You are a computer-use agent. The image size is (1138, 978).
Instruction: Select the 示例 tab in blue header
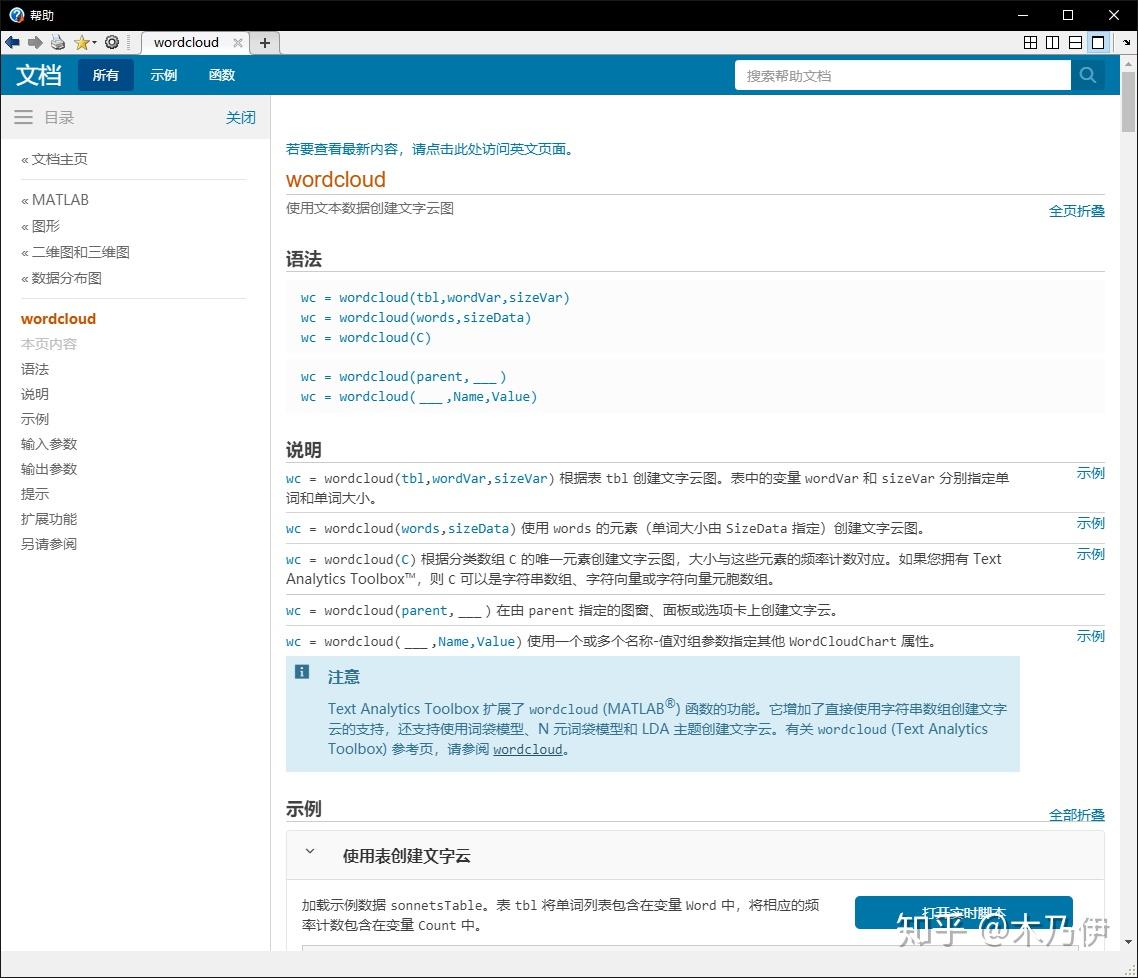click(x=163, y=75)
